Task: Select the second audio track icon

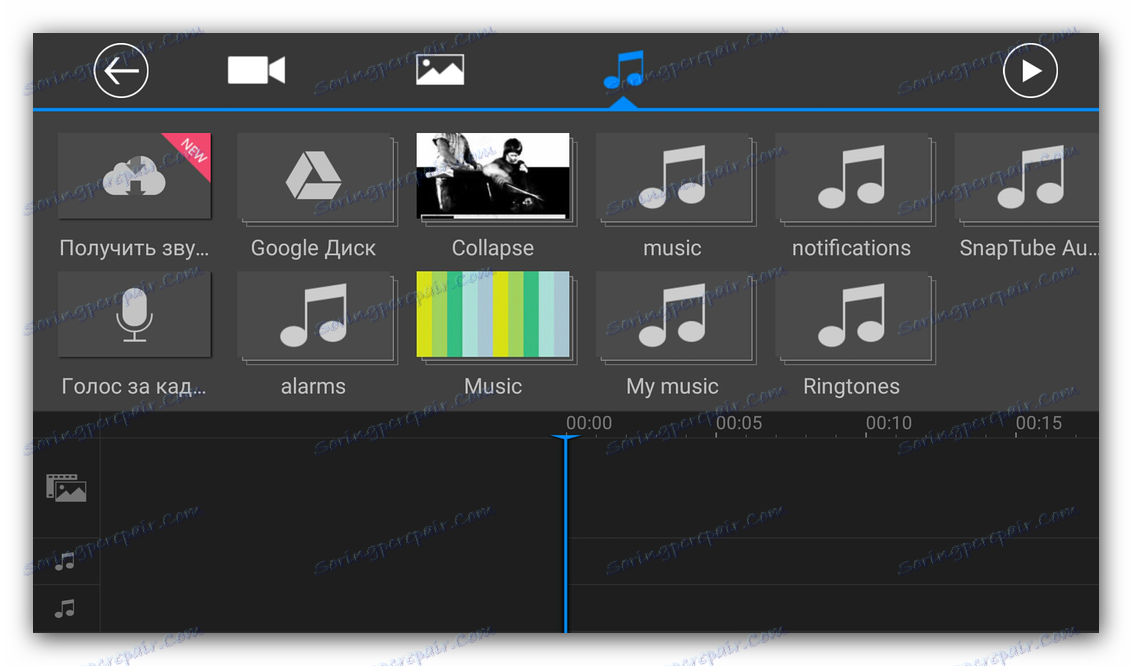Action: 65,609
